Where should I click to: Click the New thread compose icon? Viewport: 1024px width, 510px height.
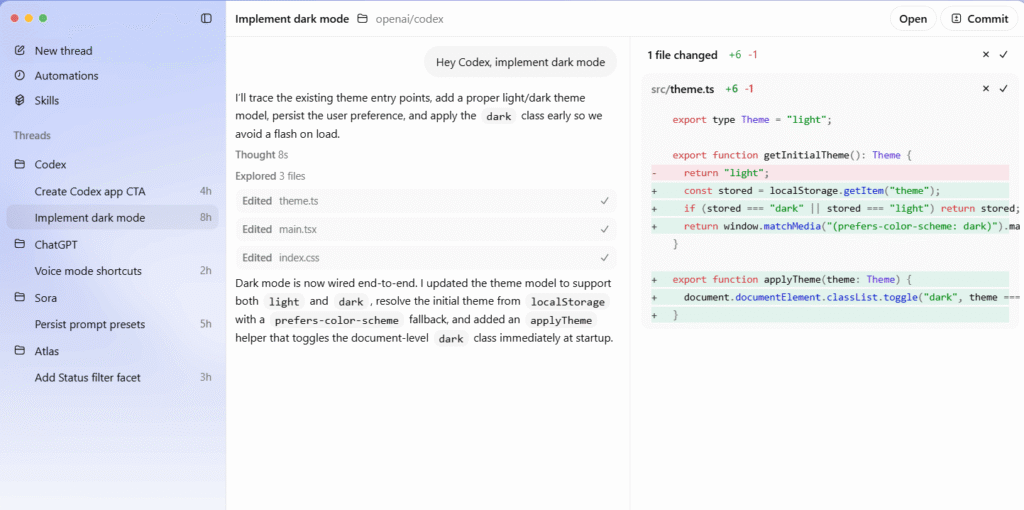pos(20,51)
